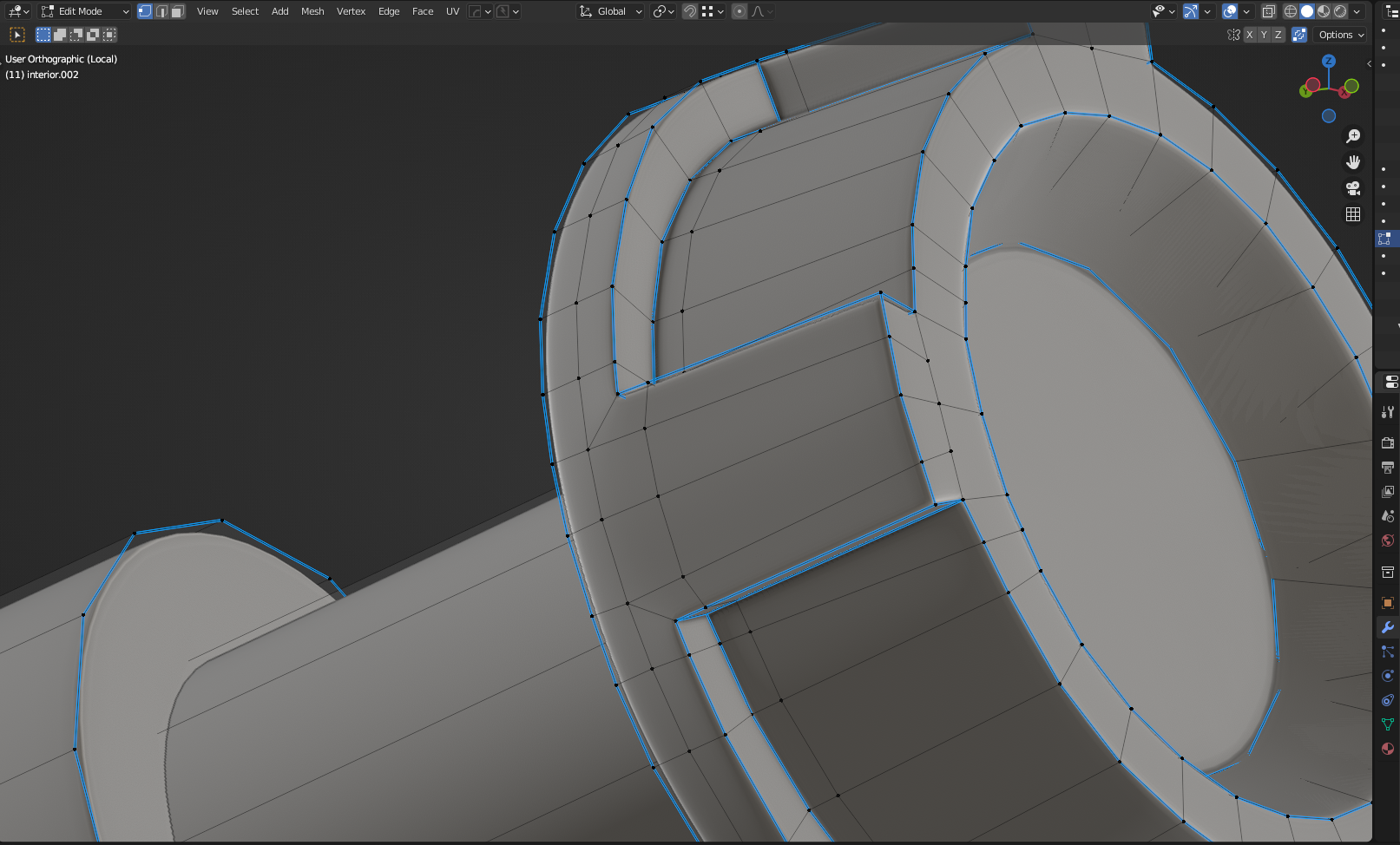Toggle X-ray view button
The height and width of the screenshot is (845, 1400).
click(1268, 11)
